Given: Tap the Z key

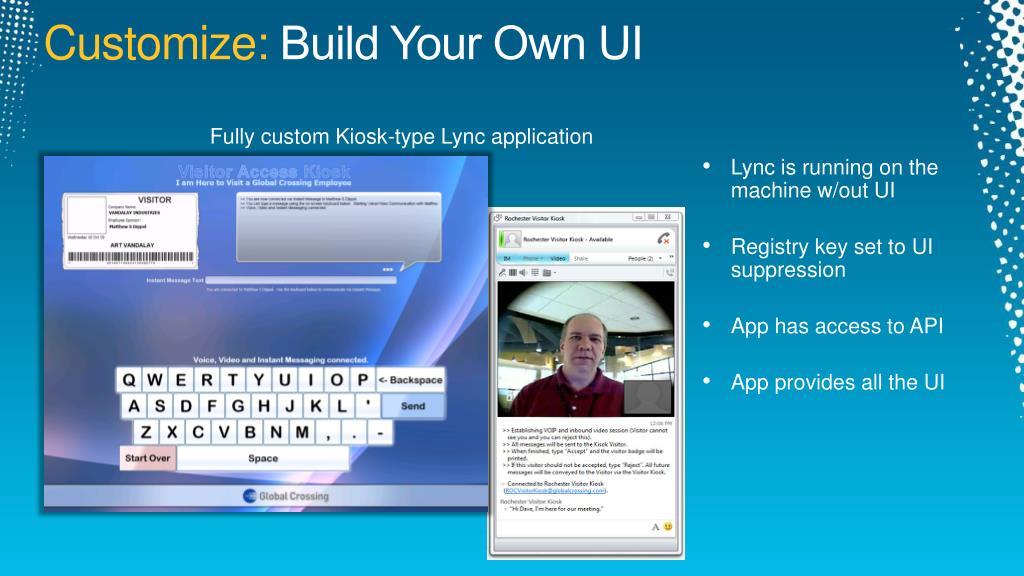Looking at the screenshot, I should click(x=146, y=432).
